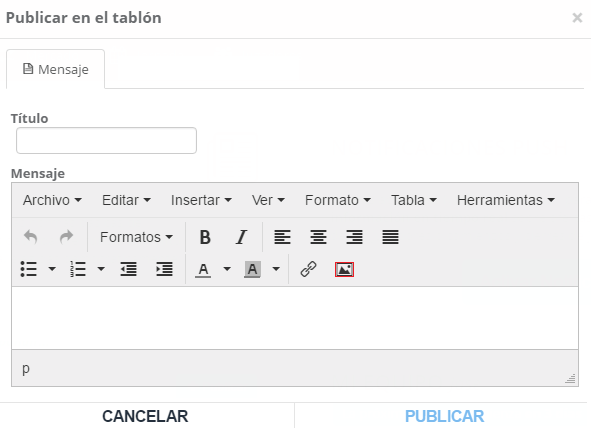This screenshot has height=428, width=591.
Task: Open the Insertar menu
Action: click(x=201, y=200)
